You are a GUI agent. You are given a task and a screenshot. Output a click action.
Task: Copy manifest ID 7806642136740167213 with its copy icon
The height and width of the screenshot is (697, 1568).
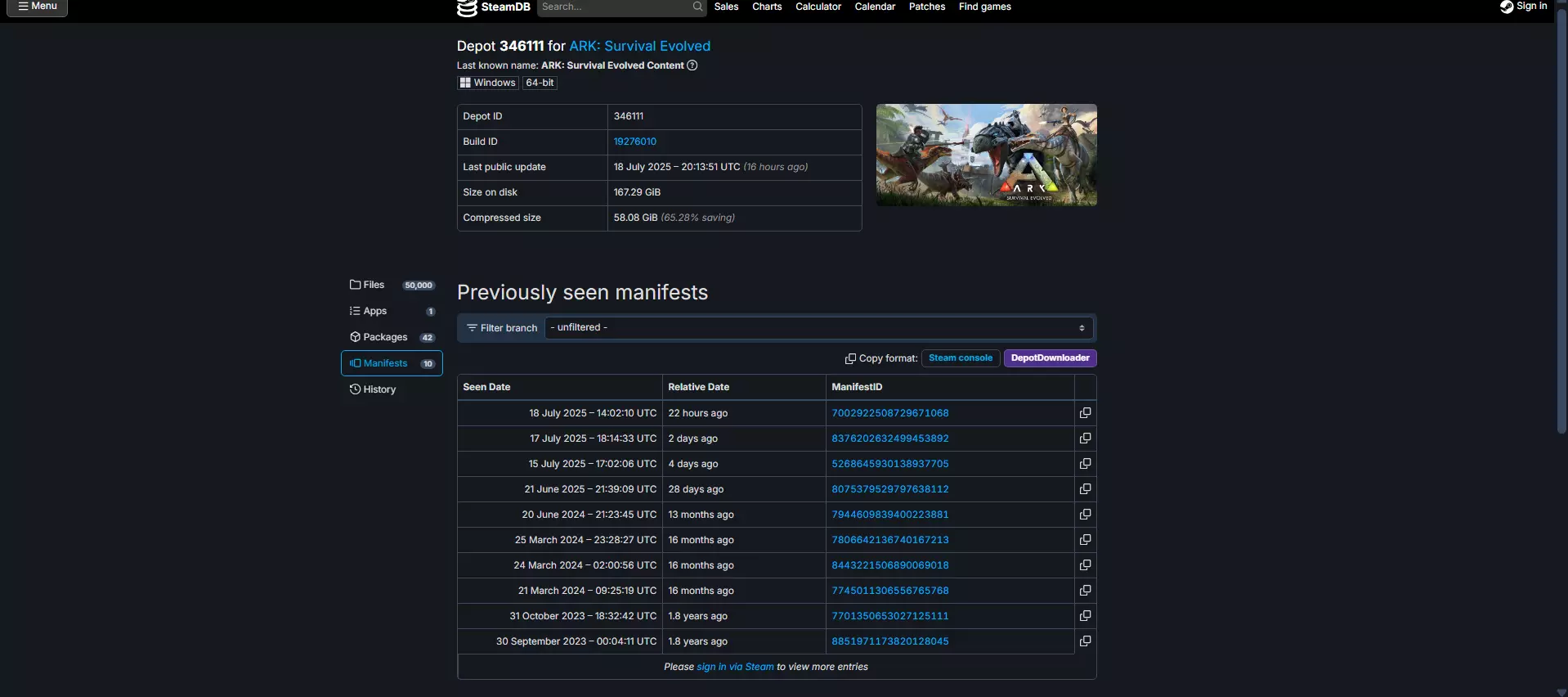(1085, 540)
